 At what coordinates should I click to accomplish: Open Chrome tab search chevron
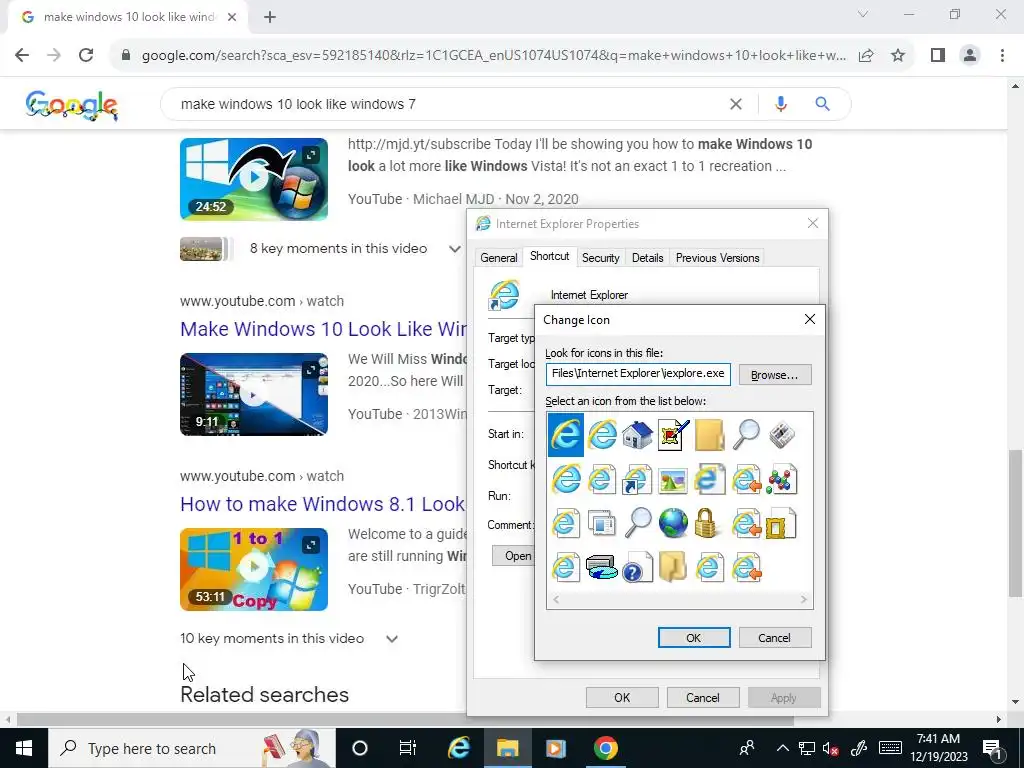[x=863, y=14]
